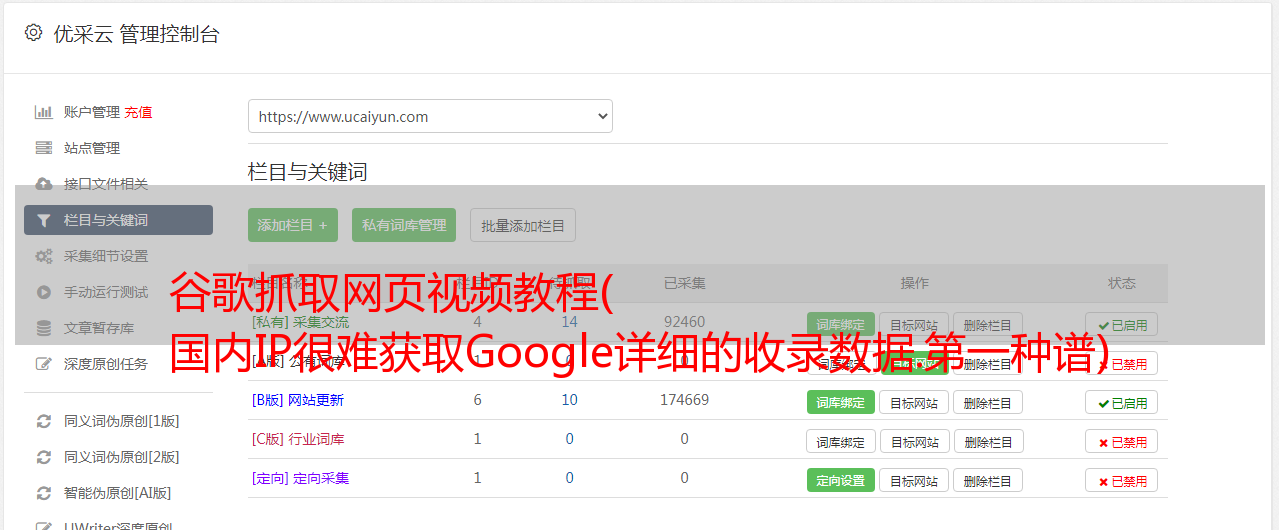The height and width of the screenshot is (530, 1279).
Task: Click 词库绑定 for the 行业词库 row
Action: (840, 441)
